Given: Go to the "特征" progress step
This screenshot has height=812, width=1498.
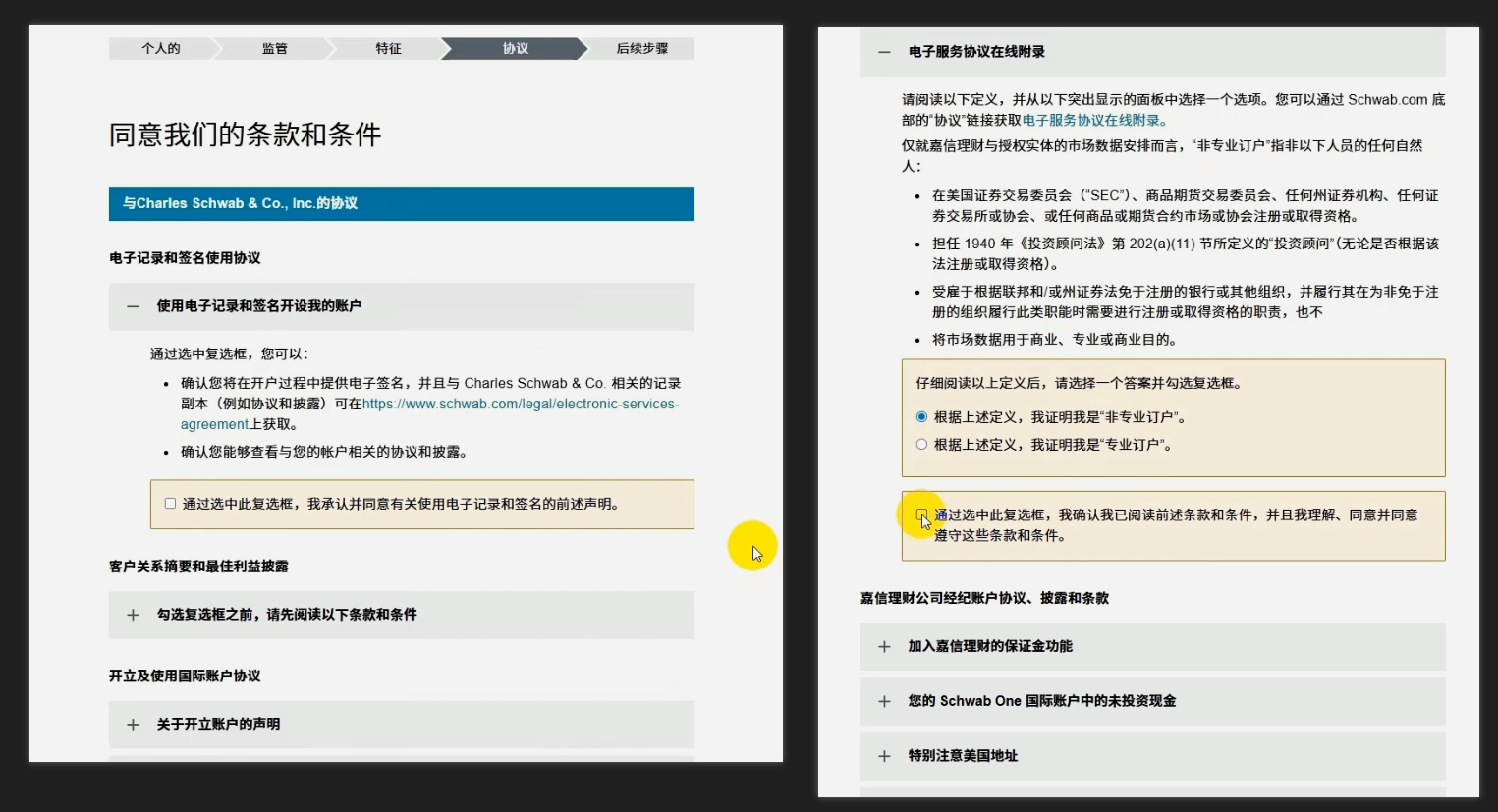Looking at the screenshot, I should [388, 49].
